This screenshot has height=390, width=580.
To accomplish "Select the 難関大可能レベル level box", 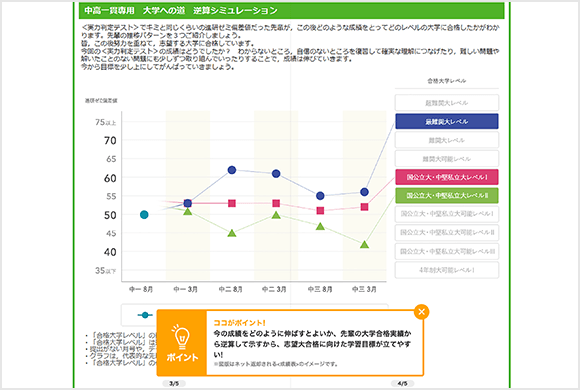I will tap(446, 159).
